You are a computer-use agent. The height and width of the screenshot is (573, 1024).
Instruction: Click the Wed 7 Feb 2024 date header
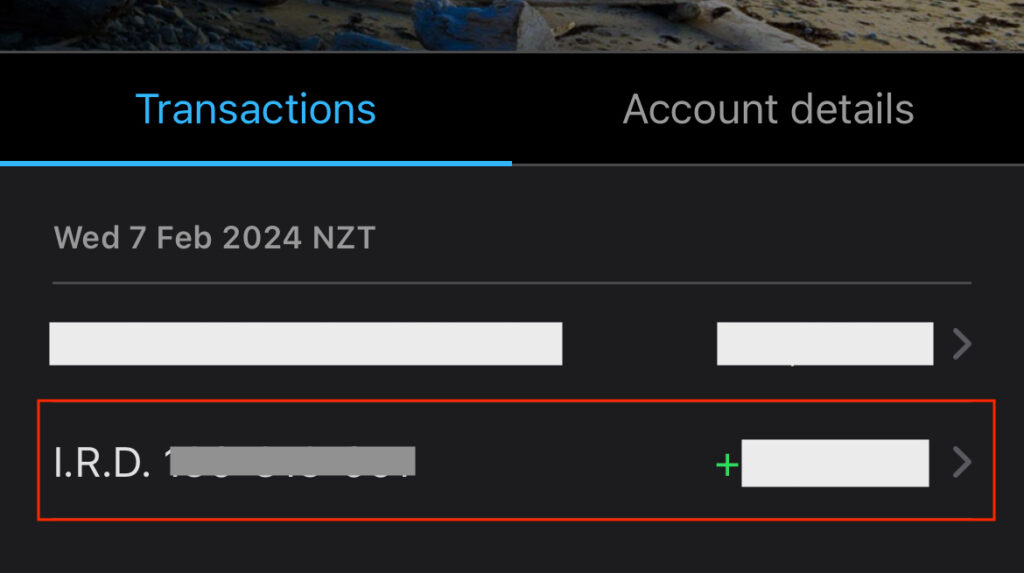tap(213, 238)
